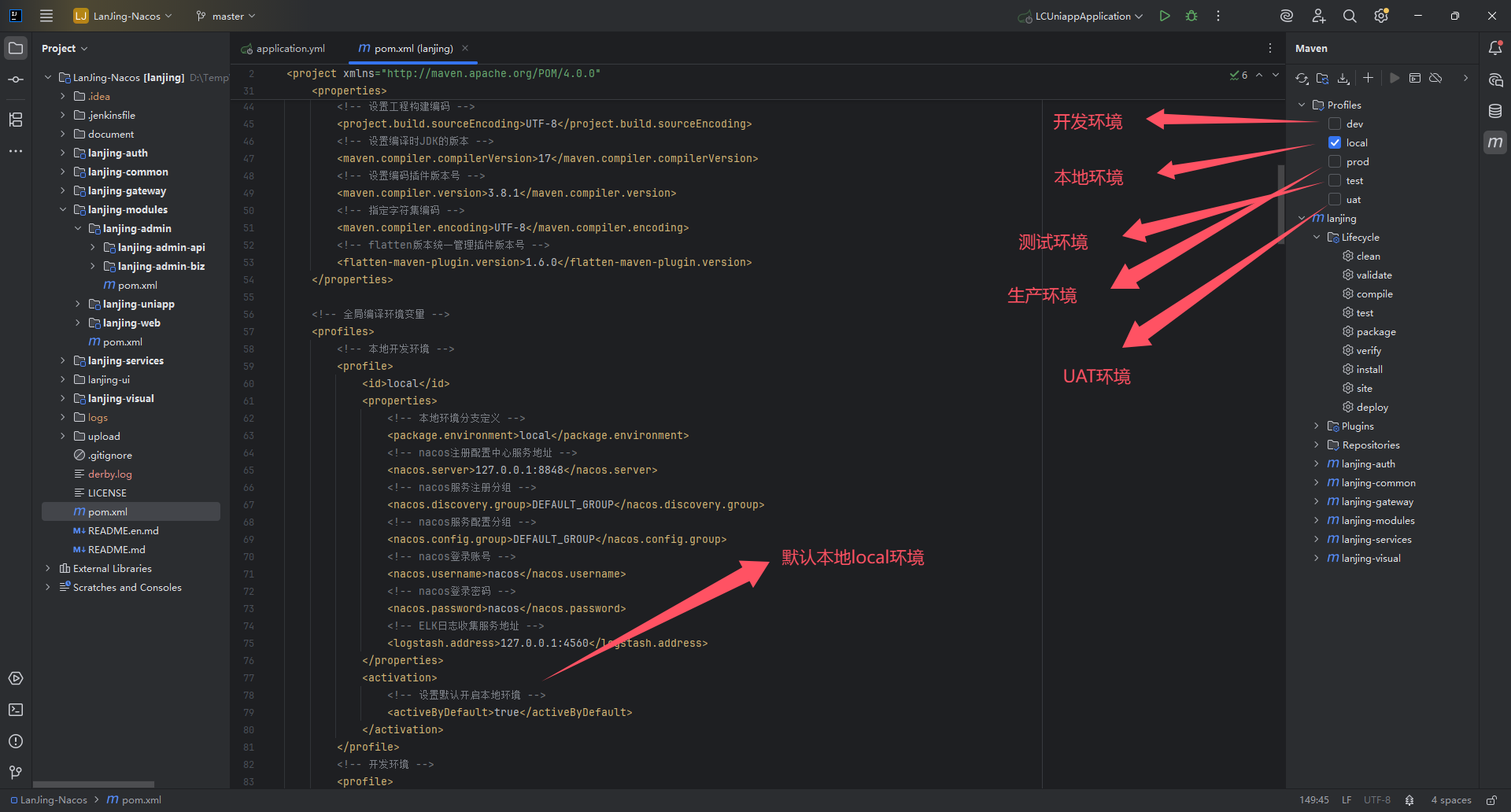This screenshot has width=1511, height=812.
Task: Open the Commit tool window icon
Action: [16, 79]
